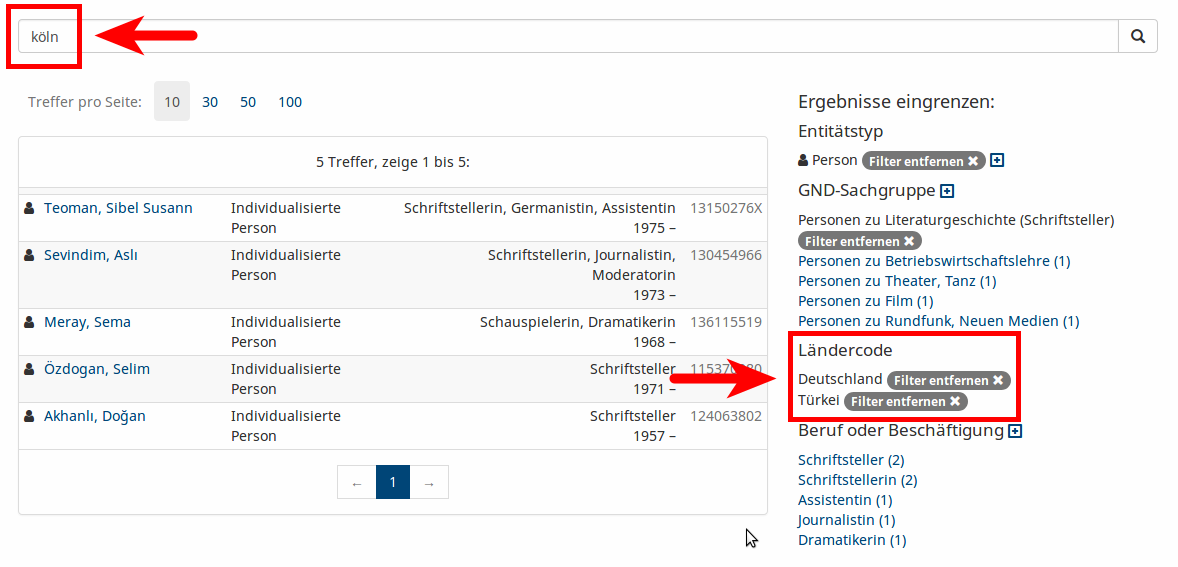
Task: Click the magnifying glass search button
Action: tap(1138, 36)
